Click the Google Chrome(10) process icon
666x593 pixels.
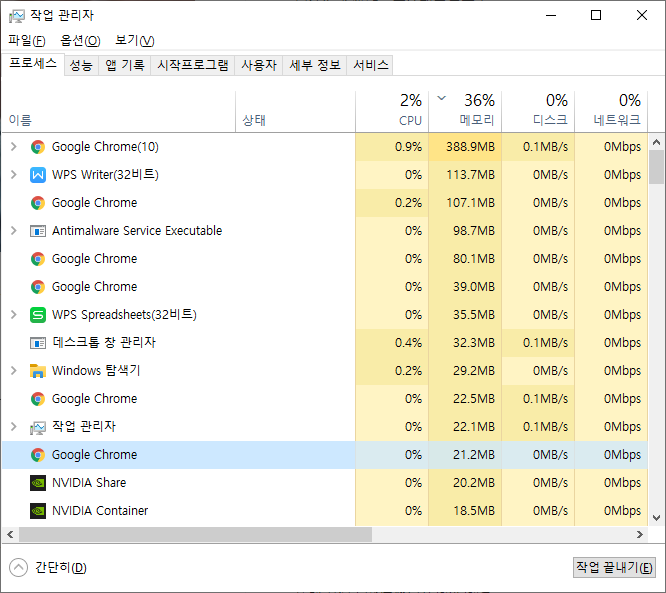click(x=38, y=147)
